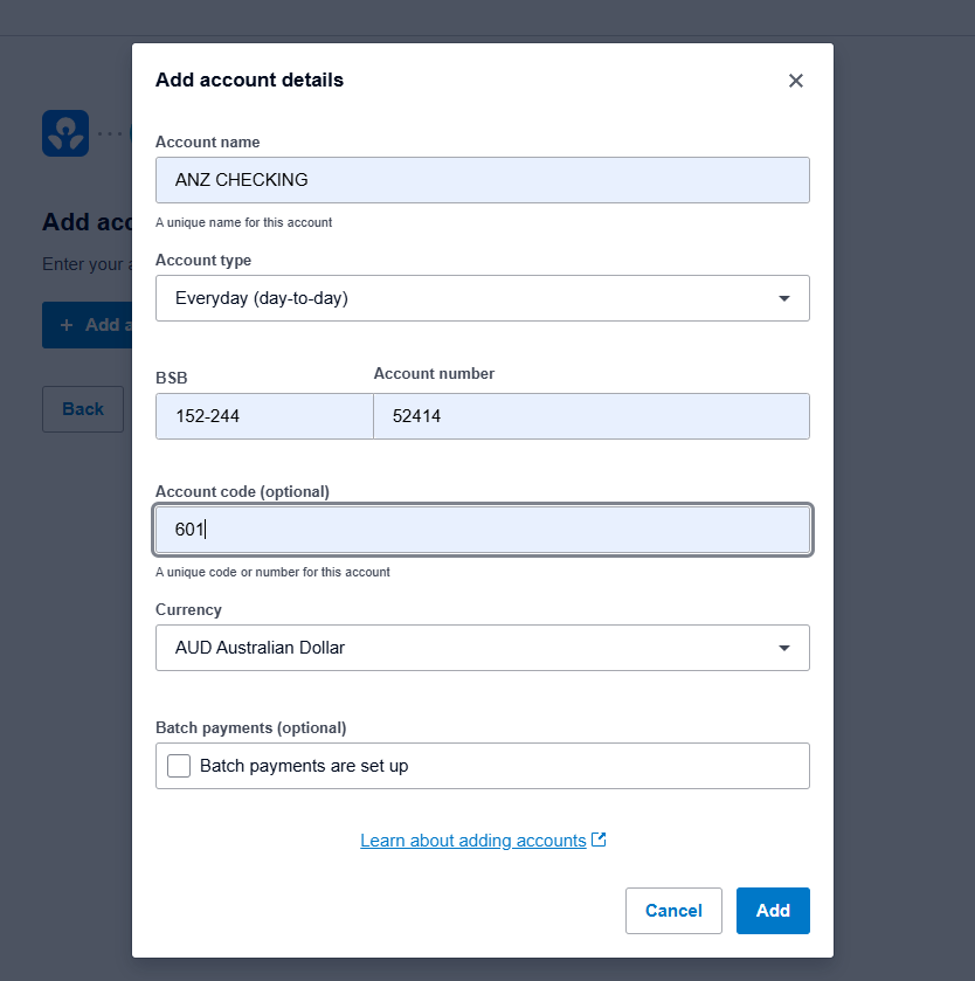Open the Learn about adding accounts link
The image size is (975, 981).
pos(473,840)
